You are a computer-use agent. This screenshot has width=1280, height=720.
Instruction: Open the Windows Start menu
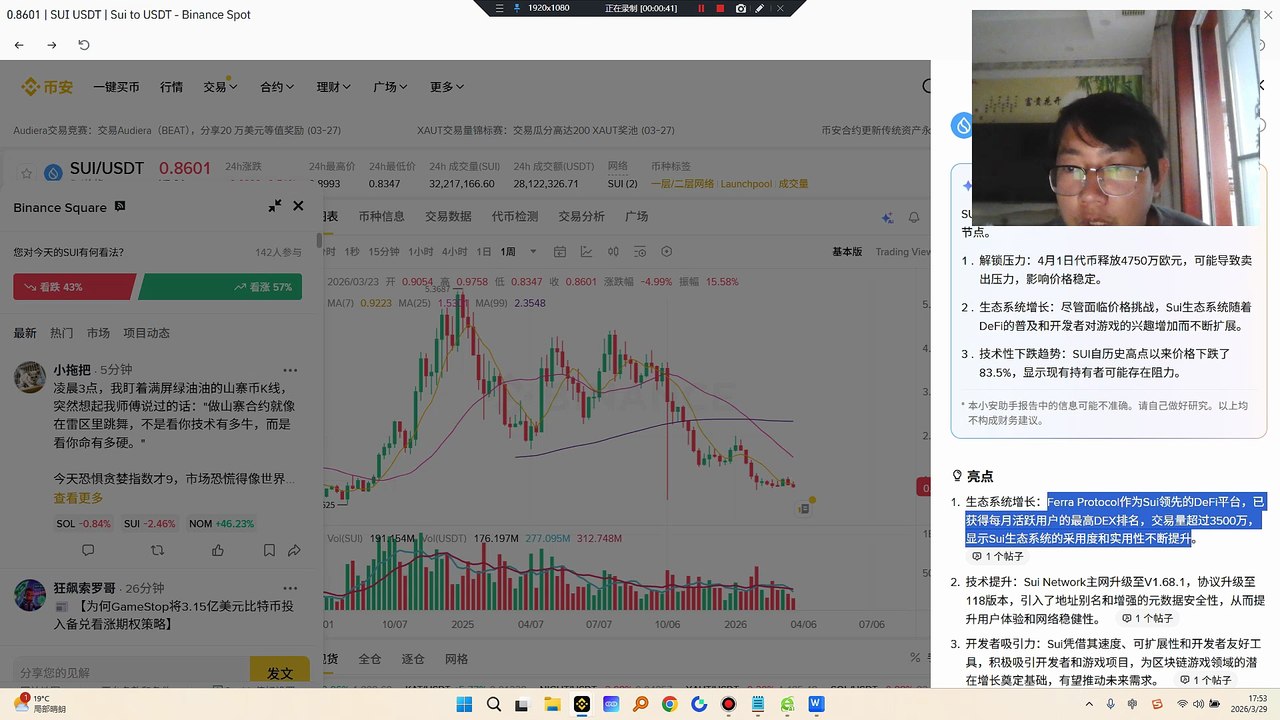click(464, 704)
